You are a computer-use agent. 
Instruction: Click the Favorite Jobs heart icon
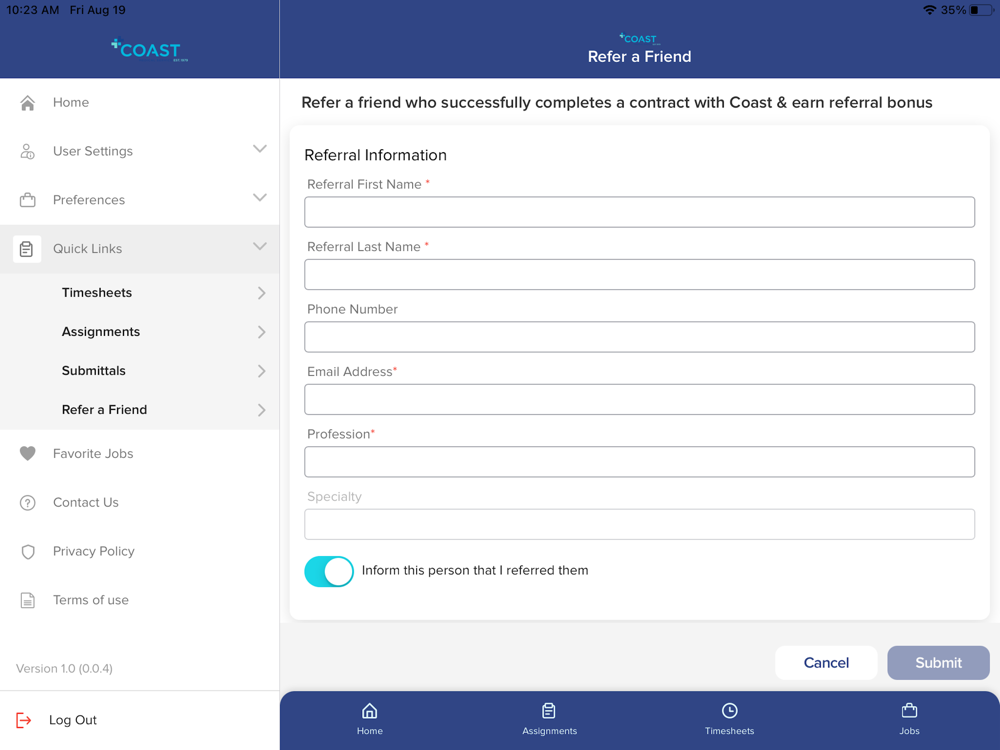(27, 453)
